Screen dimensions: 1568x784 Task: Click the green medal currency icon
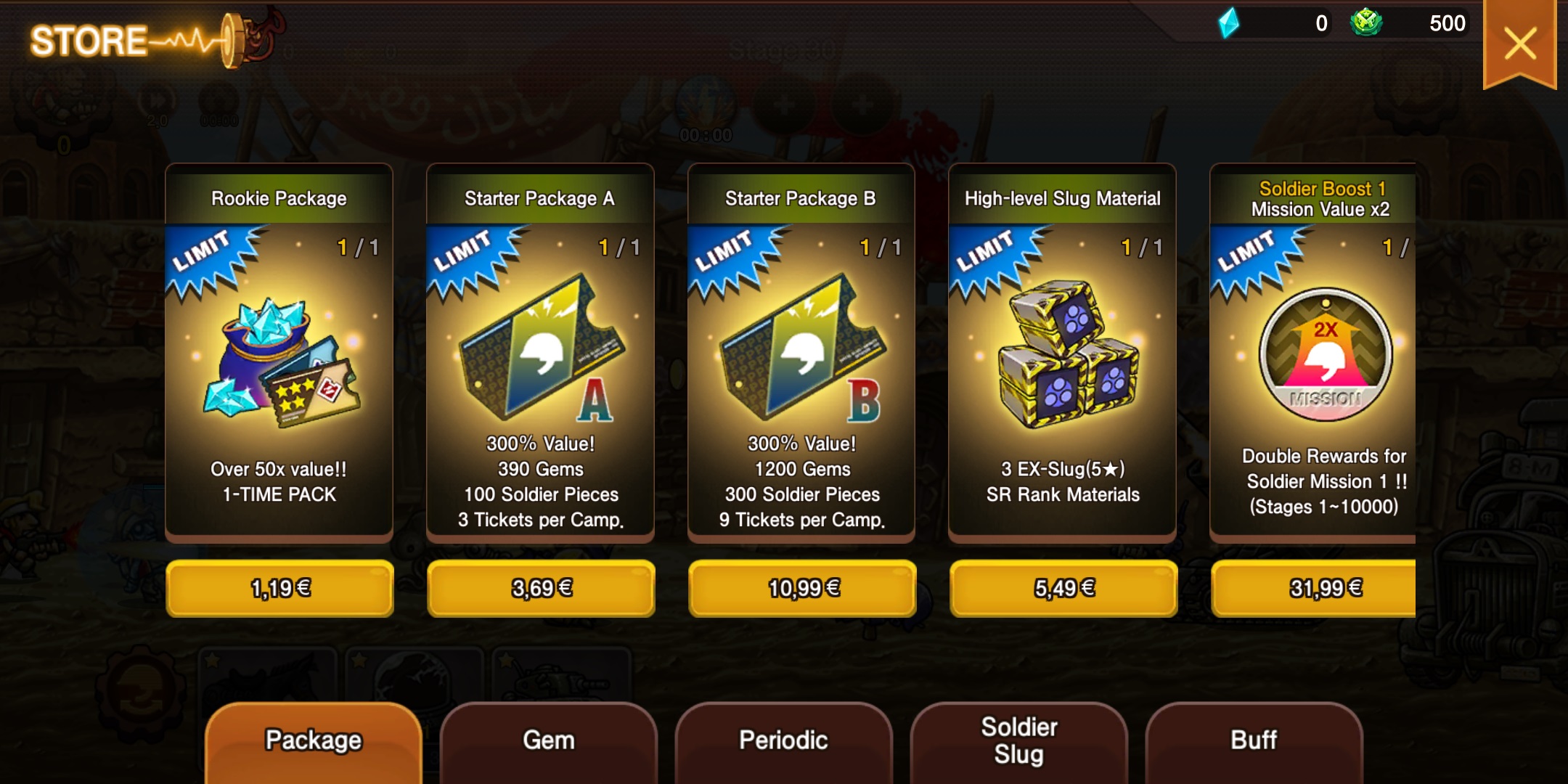[1366, 23]
